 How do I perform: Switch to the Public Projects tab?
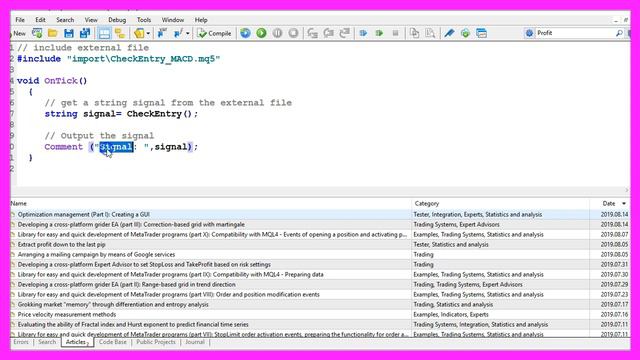coord(156,342)
